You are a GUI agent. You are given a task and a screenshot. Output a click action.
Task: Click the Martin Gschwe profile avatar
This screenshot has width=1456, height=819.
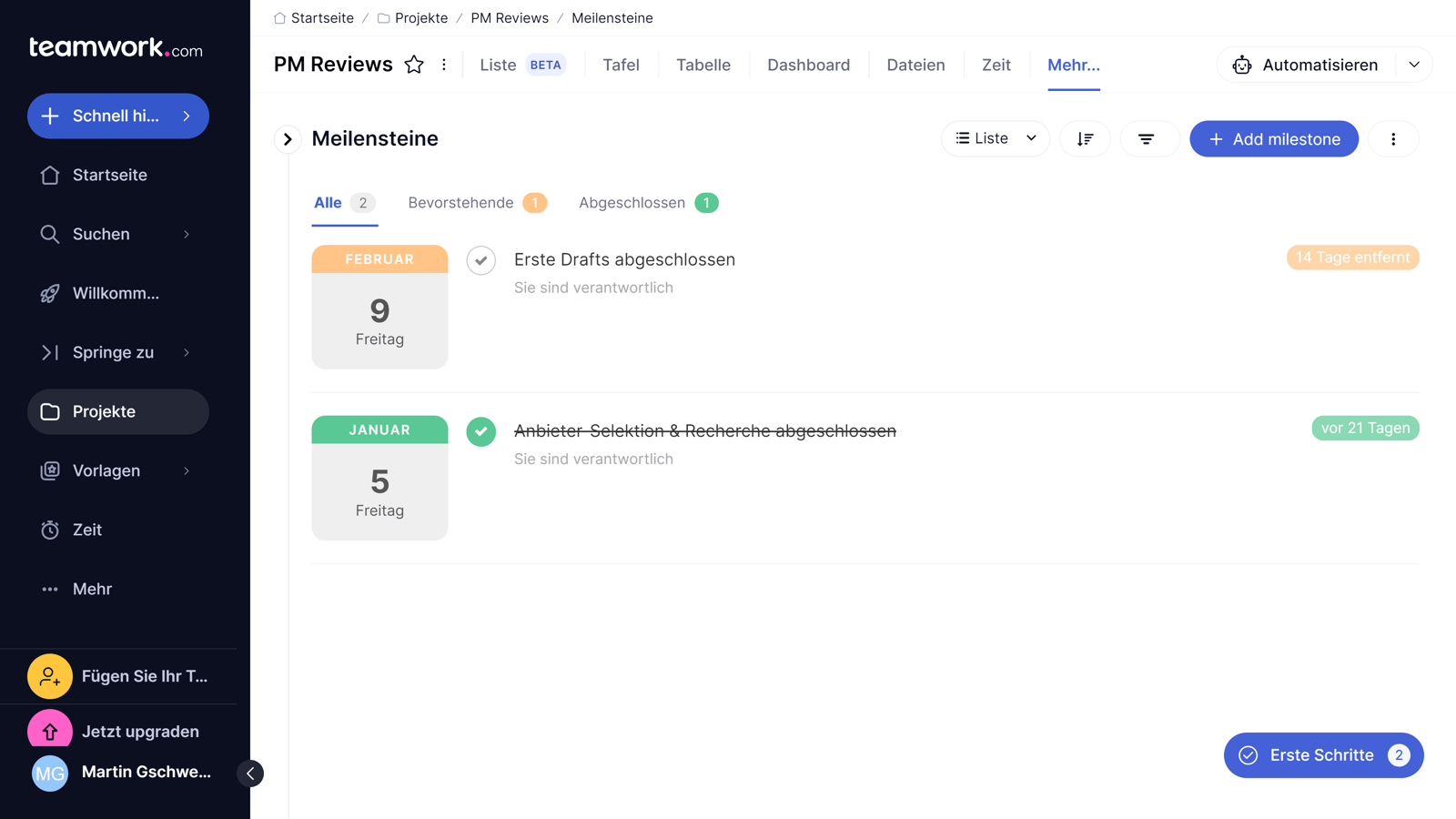[50, 773]
